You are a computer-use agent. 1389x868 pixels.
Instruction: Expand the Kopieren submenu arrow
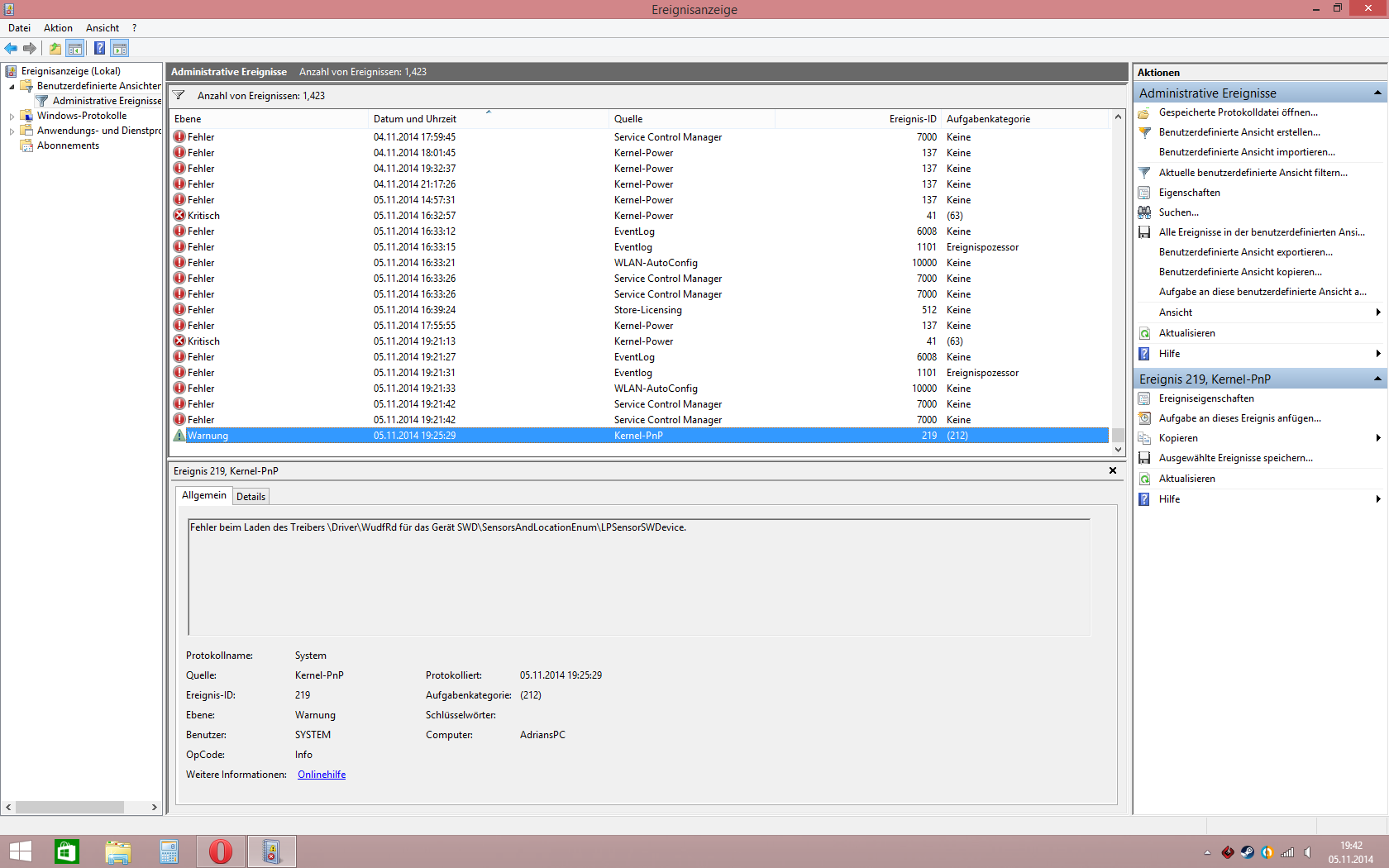tap(1378, 438)
